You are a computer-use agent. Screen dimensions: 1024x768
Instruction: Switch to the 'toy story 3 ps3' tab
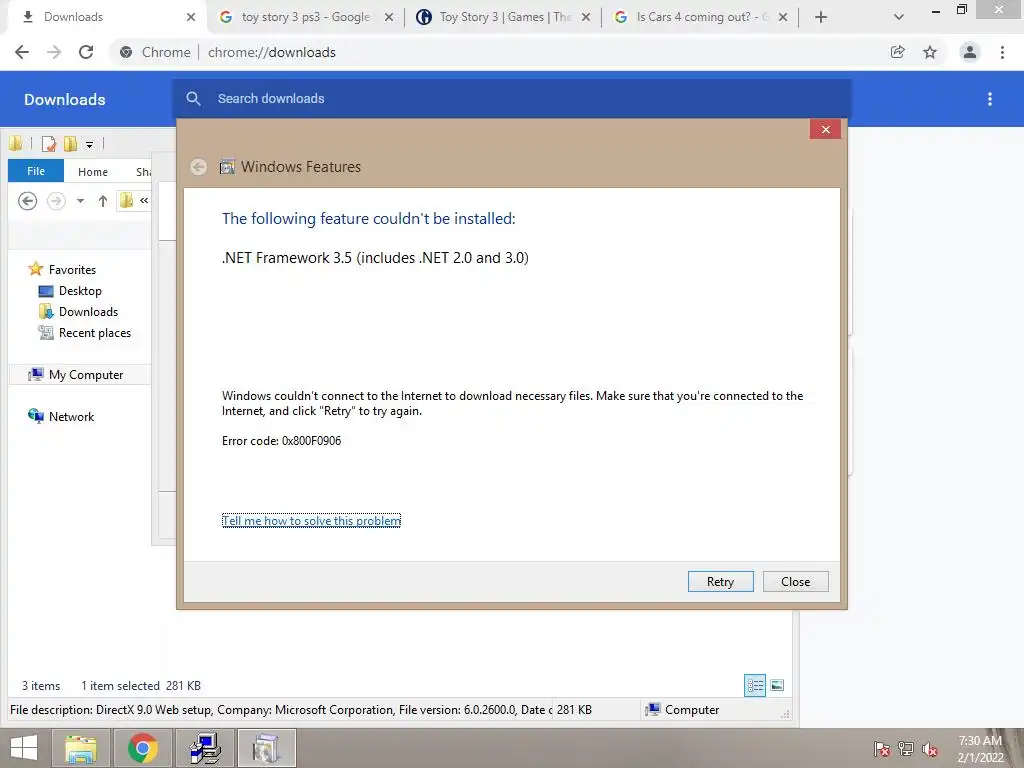[x=304, y=17]
